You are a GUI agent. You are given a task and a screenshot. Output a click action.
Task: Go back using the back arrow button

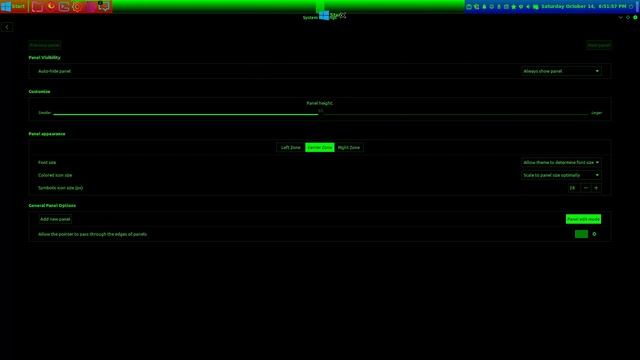tap(7, 27)
